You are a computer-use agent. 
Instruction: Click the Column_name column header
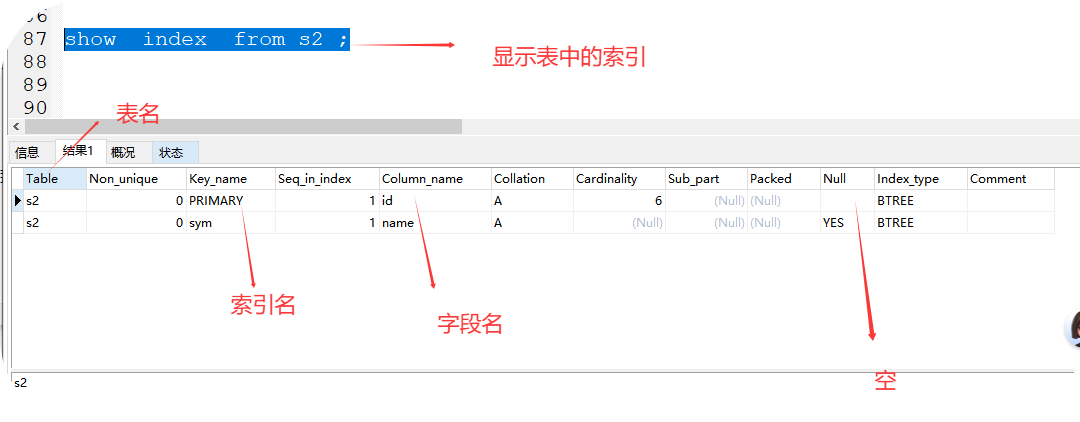click(x=435, y=178)
